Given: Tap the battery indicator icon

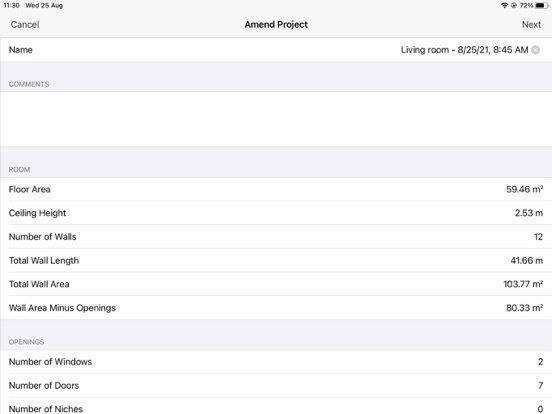Looking at the screenshot, I should point(541,5).
